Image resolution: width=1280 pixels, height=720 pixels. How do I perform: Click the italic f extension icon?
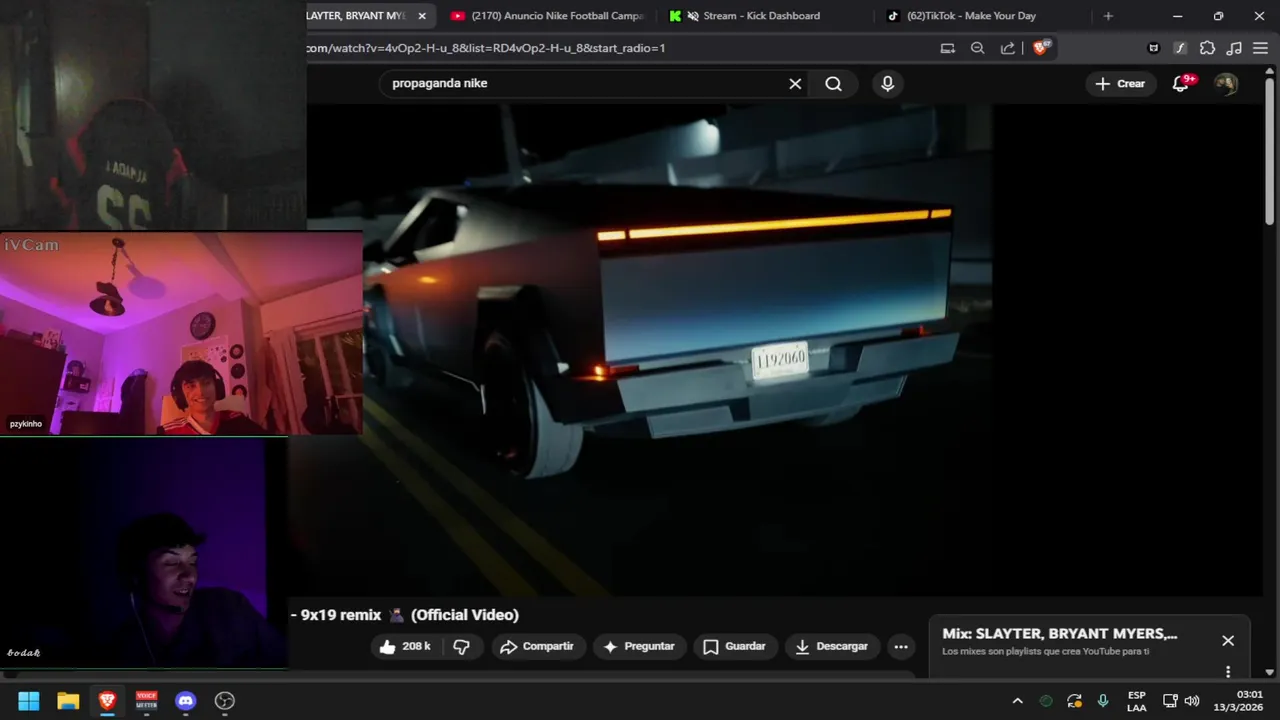pos(1180,48)
